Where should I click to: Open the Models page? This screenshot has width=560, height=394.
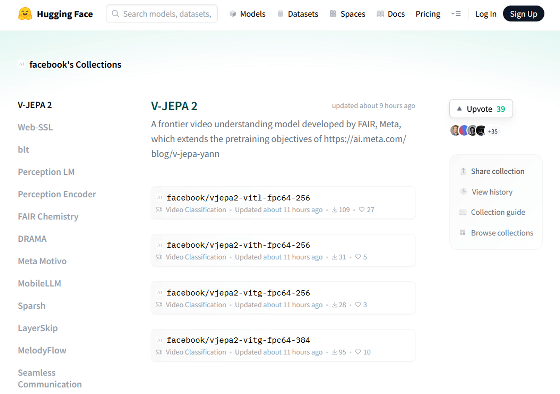[248, 14]
